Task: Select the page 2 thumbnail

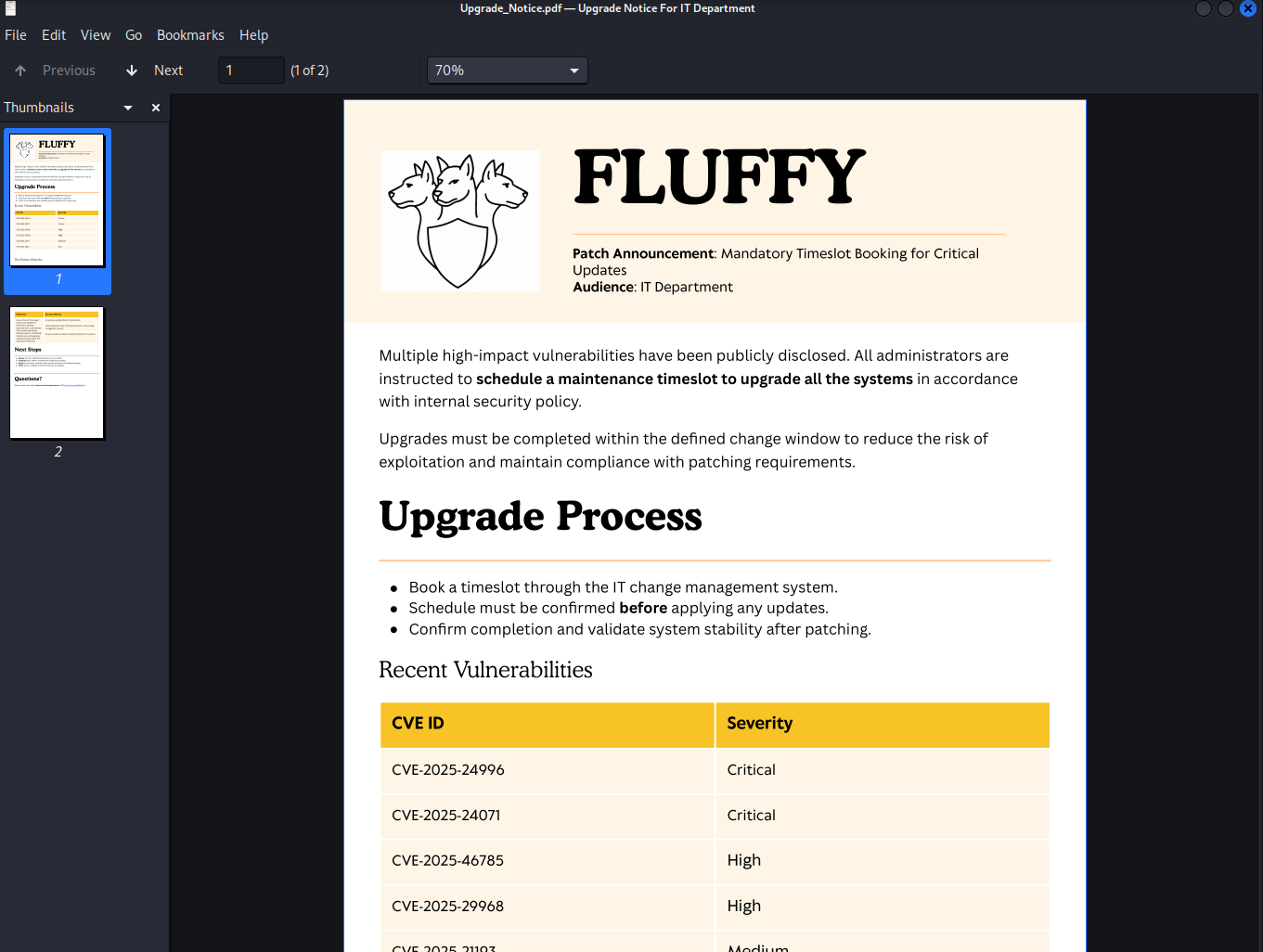Action: [x=58, y=373]
